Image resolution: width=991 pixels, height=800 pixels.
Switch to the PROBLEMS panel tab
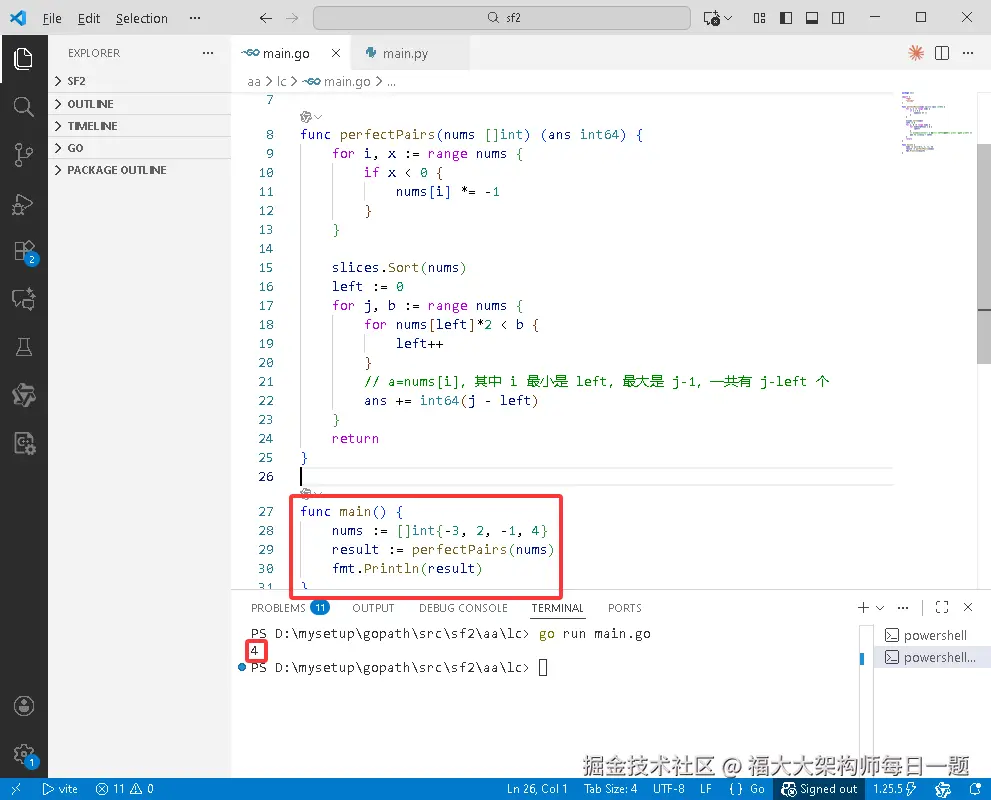pos(289,608)
